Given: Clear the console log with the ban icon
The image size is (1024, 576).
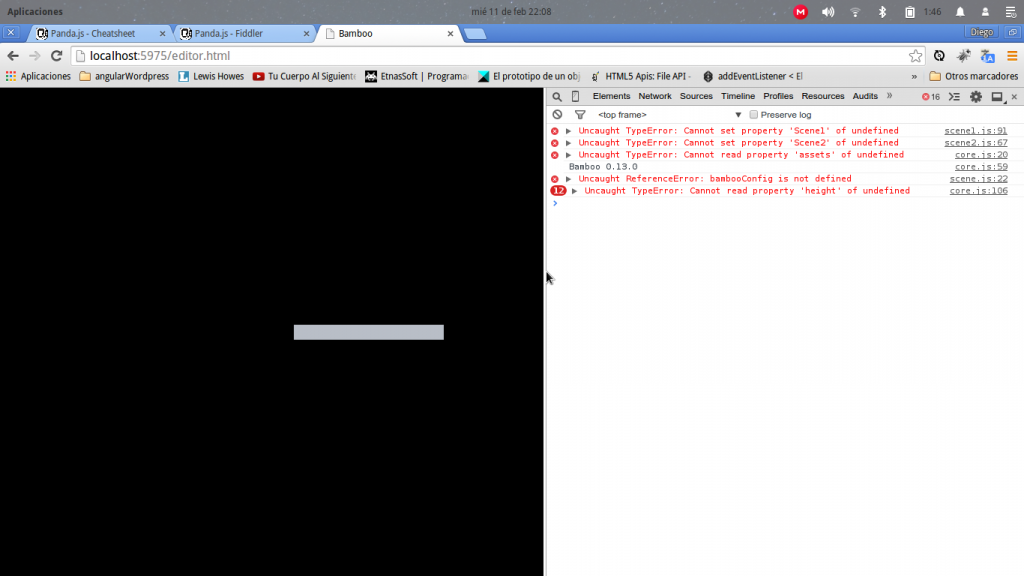Looking at the screenshot, I should [557, 115].
